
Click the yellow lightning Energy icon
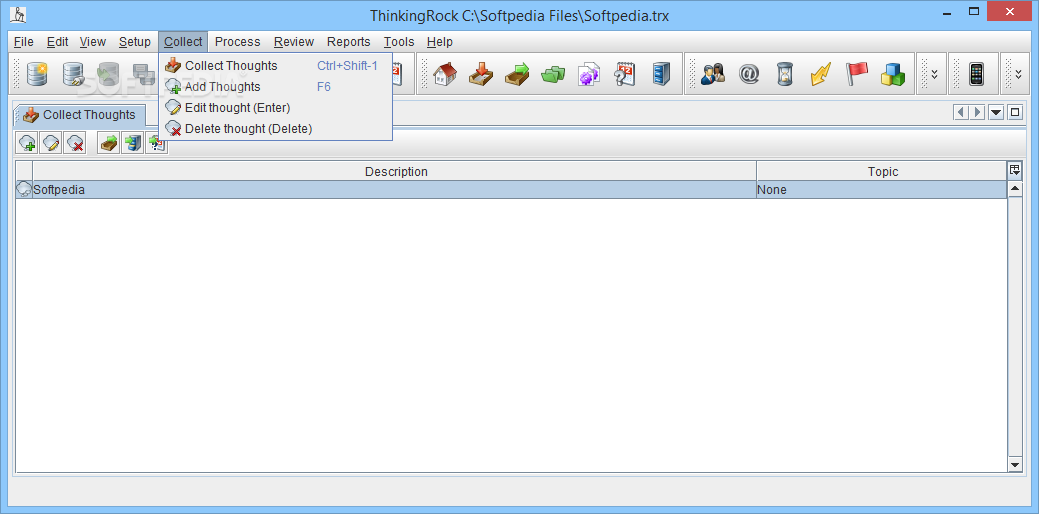[x=820, y=74]
